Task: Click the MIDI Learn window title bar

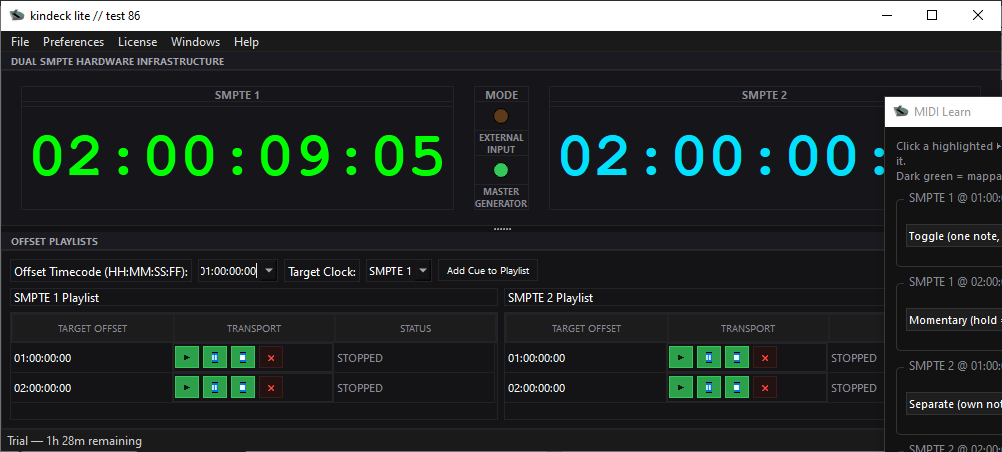Action: point(943,111)
